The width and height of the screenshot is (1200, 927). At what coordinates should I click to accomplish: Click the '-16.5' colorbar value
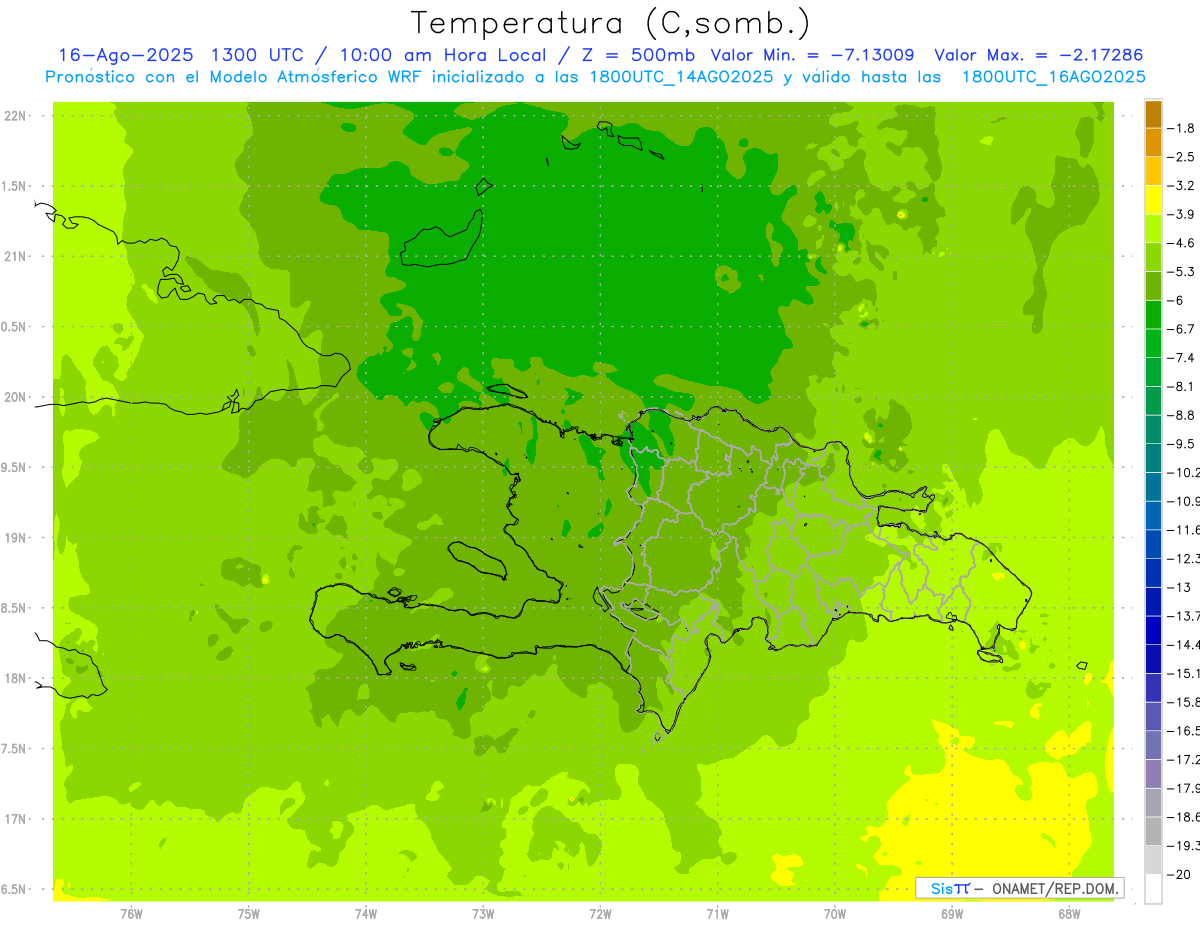click(x=1184, y=731)
